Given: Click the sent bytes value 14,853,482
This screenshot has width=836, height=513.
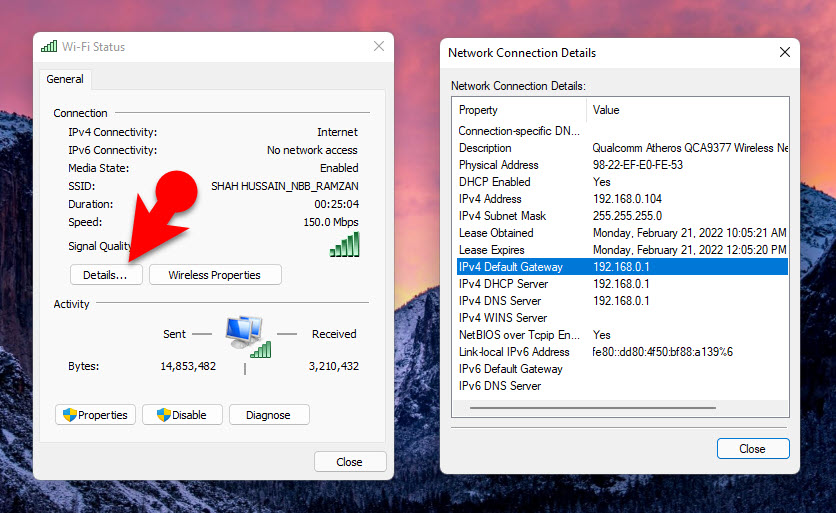Looking at the screenshot, I should 188,366.
